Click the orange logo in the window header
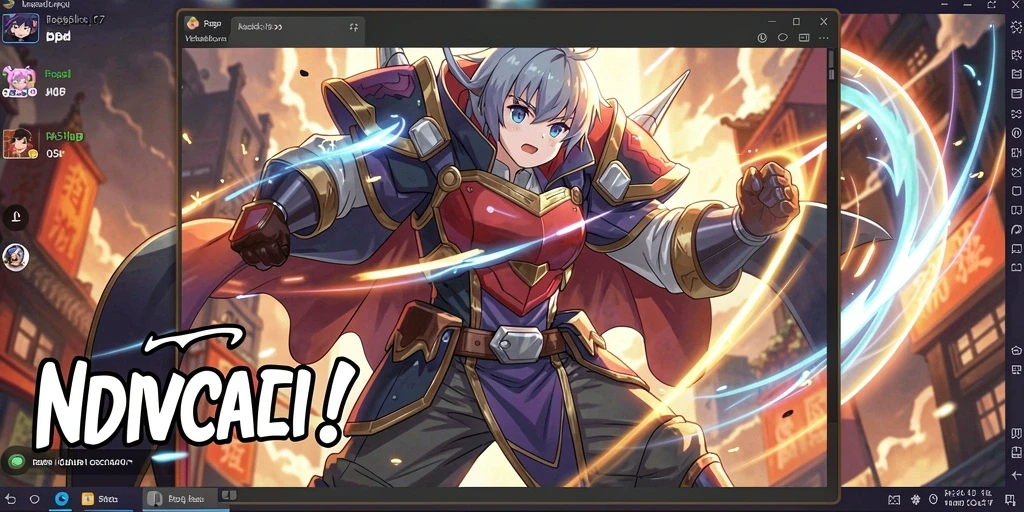 (192, 24)
